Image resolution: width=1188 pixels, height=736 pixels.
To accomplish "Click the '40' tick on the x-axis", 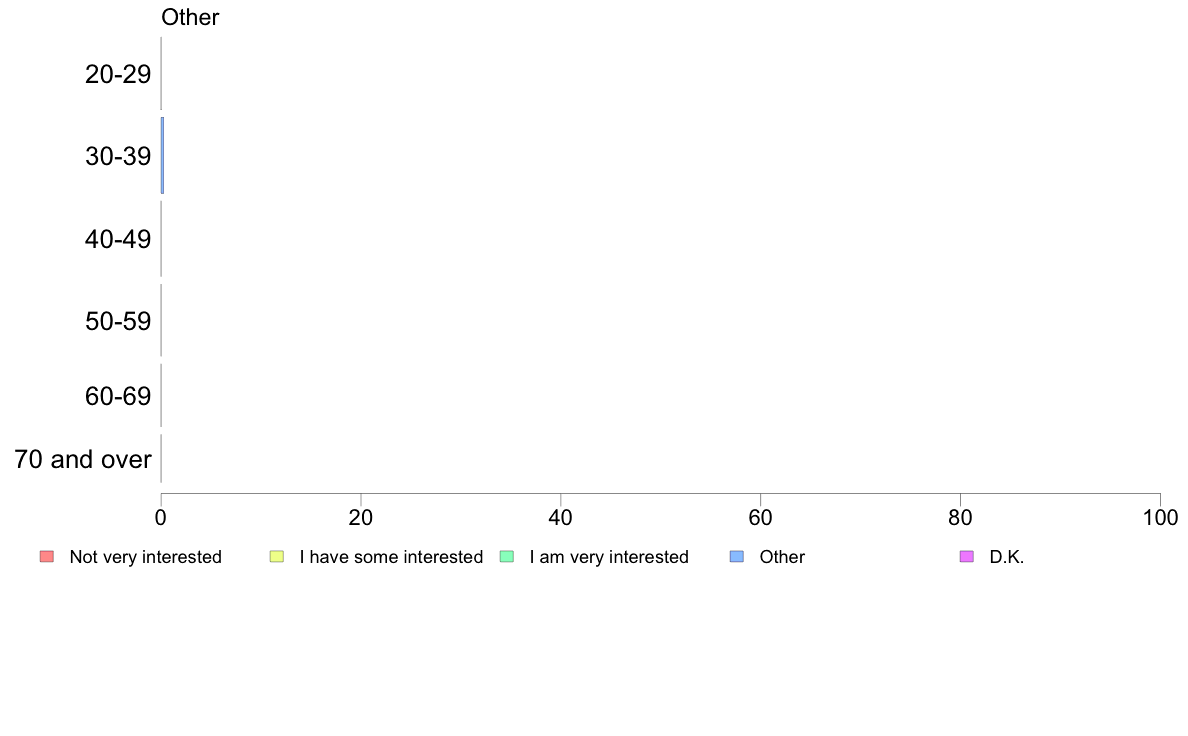I will pos(561,518).
